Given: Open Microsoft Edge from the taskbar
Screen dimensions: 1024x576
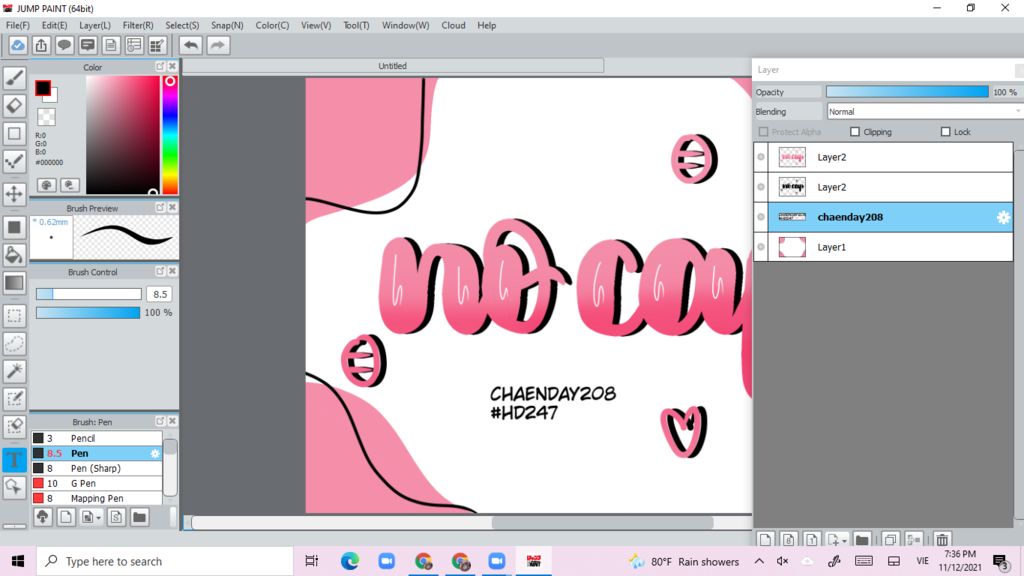Looking at the screenshot, I should tap(349, 561).
